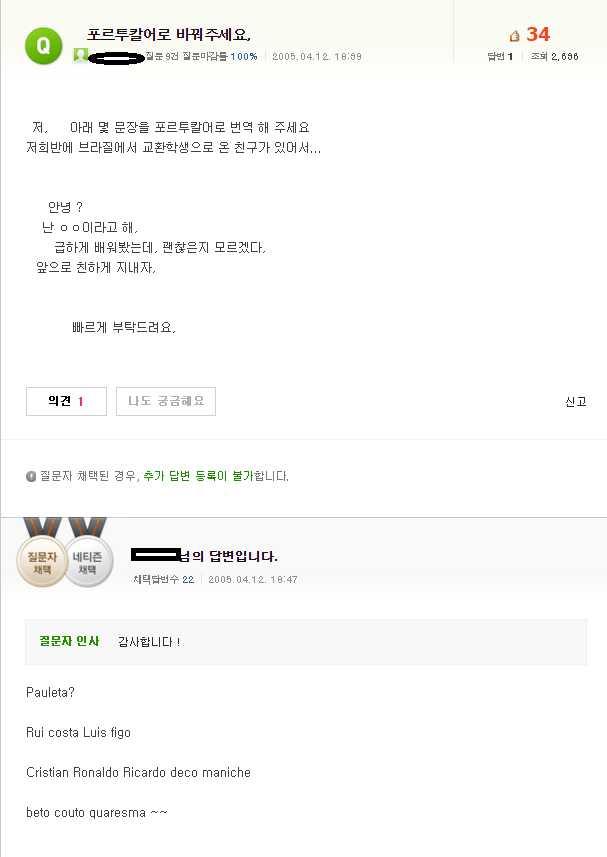This screenshot has width=607, height=857.
Task: Click the 추가 답변 등록이 불가 notice text
Action: pos(198,476)
